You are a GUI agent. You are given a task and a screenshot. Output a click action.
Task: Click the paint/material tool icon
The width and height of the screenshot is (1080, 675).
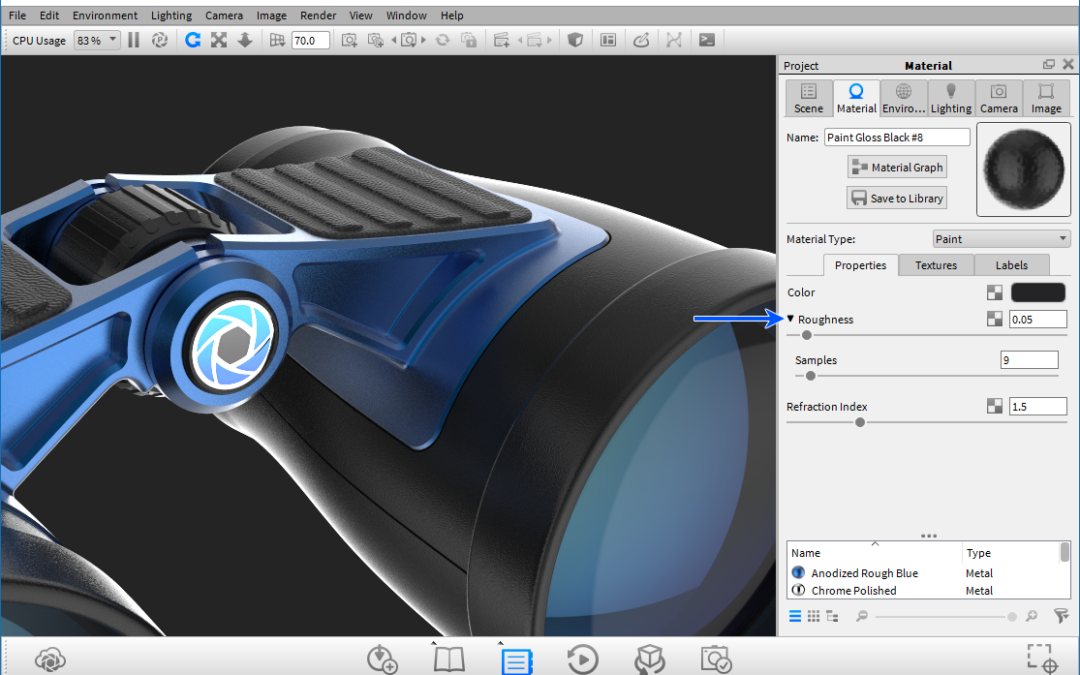point(641,40)
